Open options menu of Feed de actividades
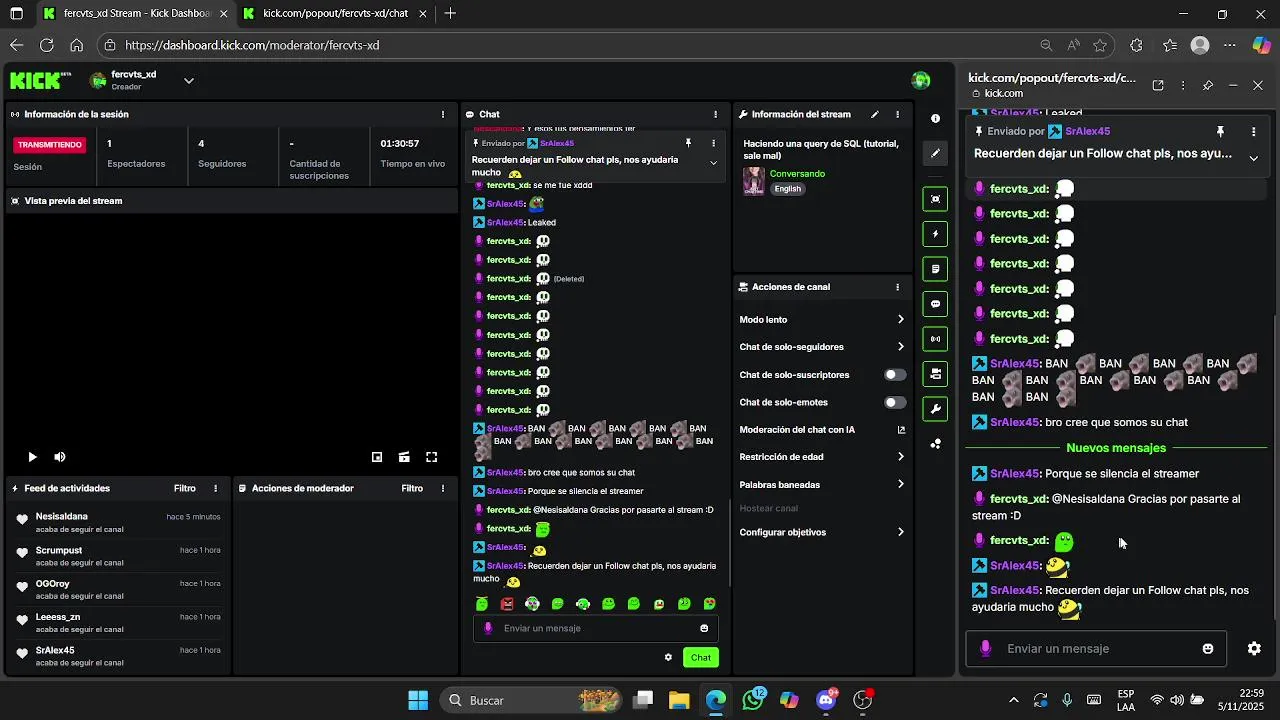Viewport: 1280px width, 720px height. [x=215, y=488]
